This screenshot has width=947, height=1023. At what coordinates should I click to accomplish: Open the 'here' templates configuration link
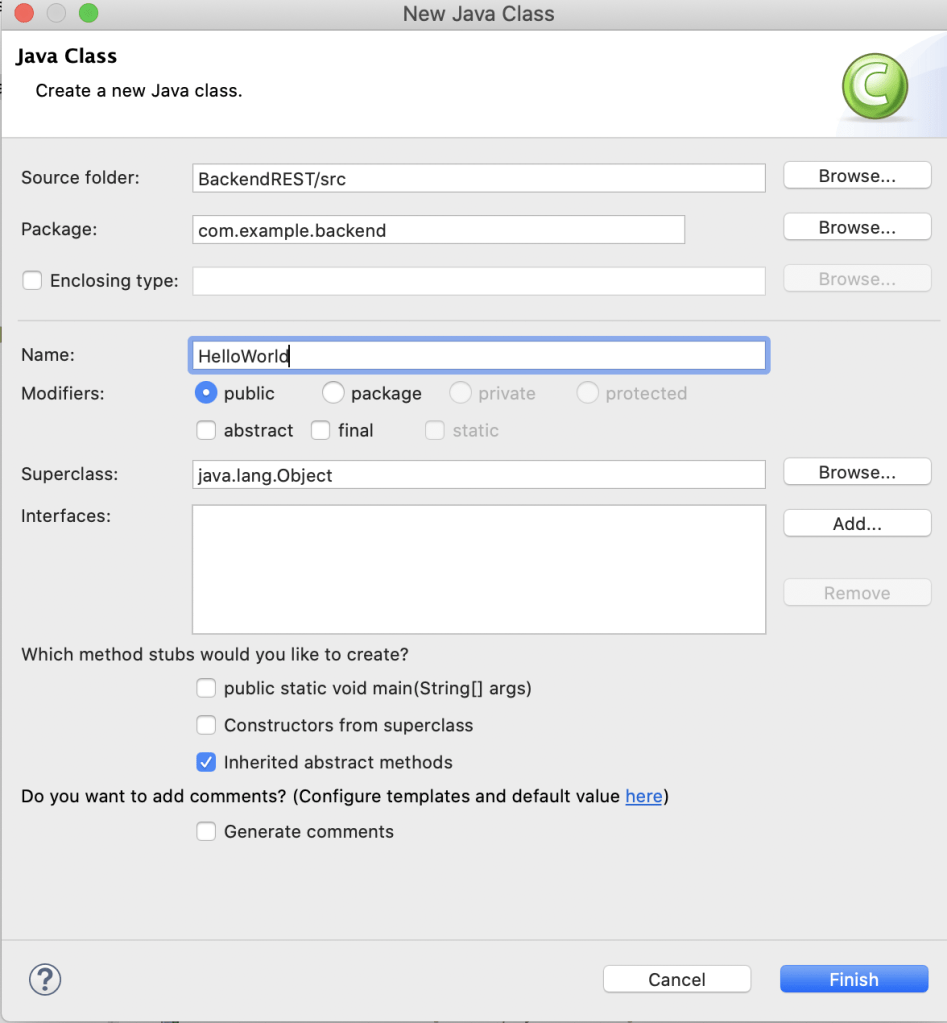(x=644, y=797)
